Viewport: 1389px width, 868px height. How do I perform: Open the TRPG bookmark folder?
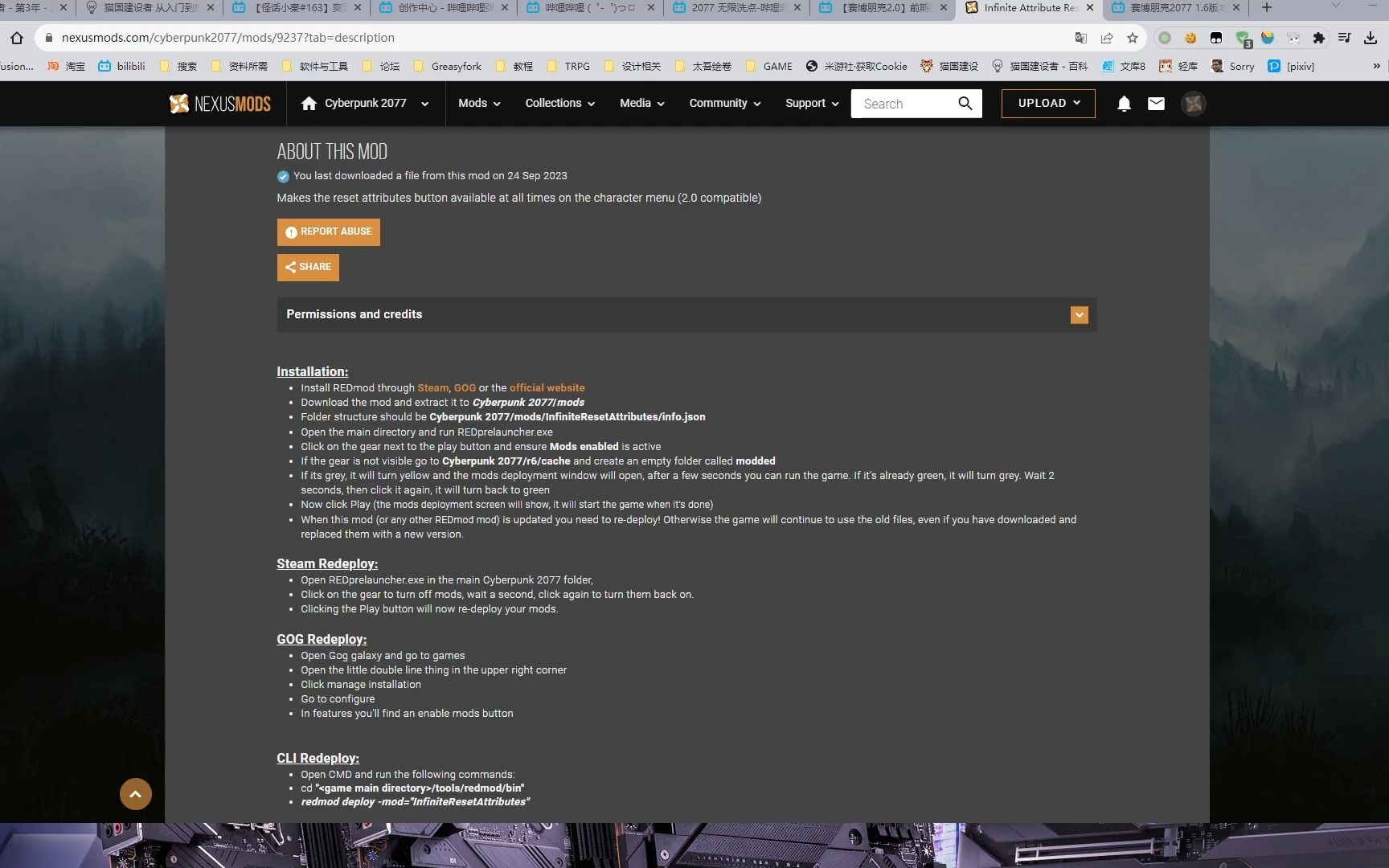click(x=568, y=66)
